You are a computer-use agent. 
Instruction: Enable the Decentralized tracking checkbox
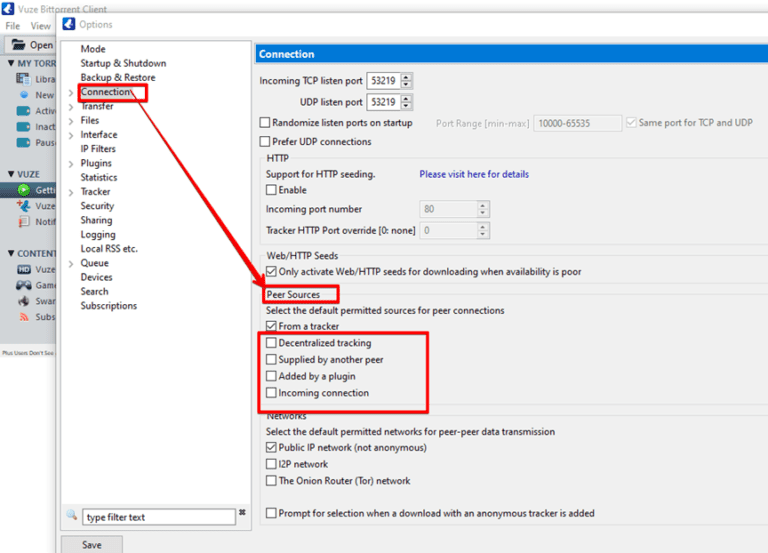pos(271,343)
